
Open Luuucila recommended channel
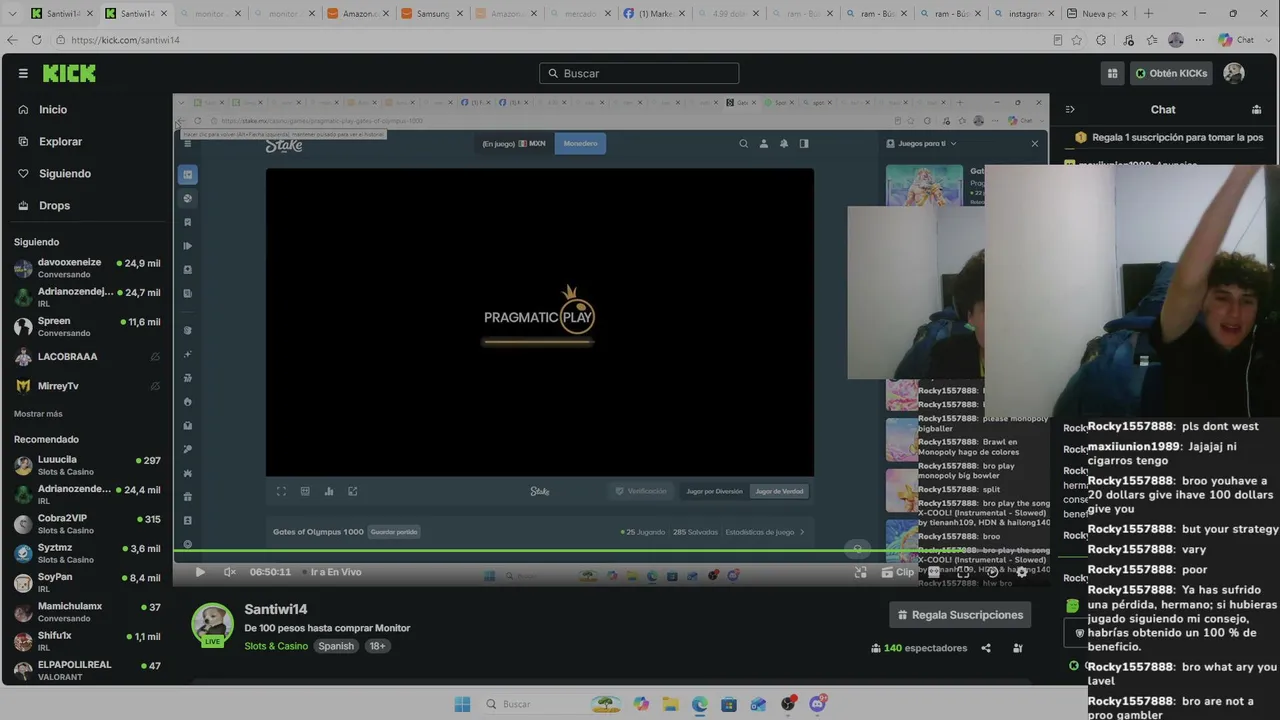pyautogui.click(x=86, y=465)
